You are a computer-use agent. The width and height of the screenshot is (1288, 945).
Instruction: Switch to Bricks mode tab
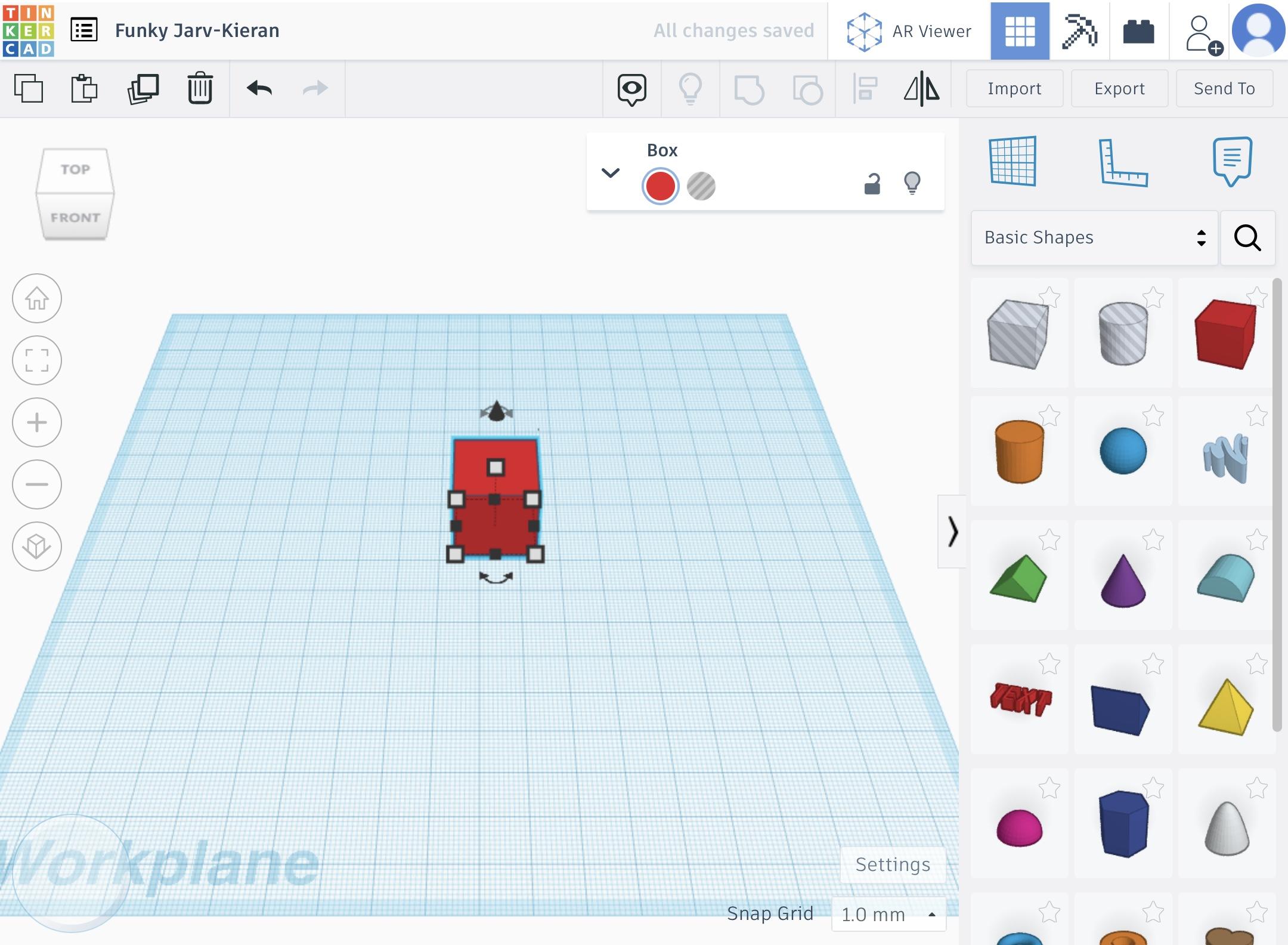(x=1138, y=31)
